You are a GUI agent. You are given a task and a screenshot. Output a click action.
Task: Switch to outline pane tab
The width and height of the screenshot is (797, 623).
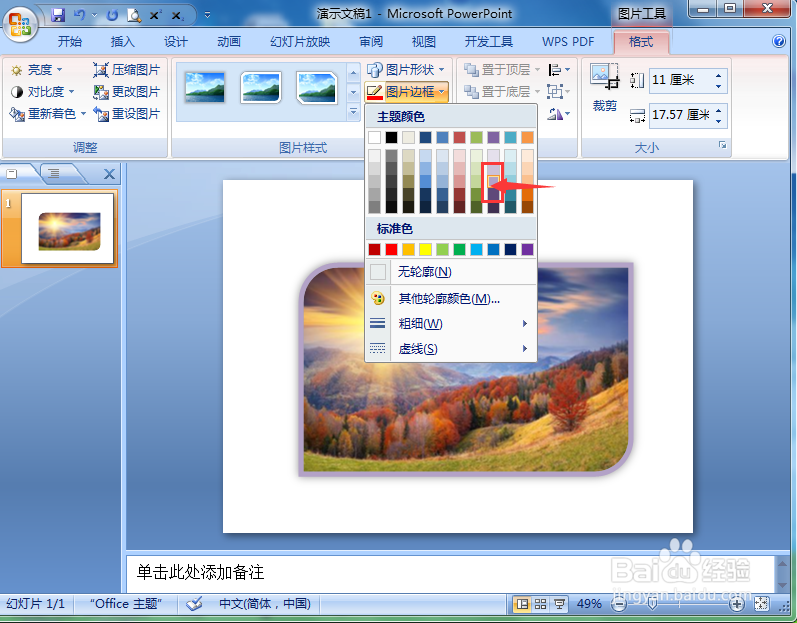pos(55,174)
